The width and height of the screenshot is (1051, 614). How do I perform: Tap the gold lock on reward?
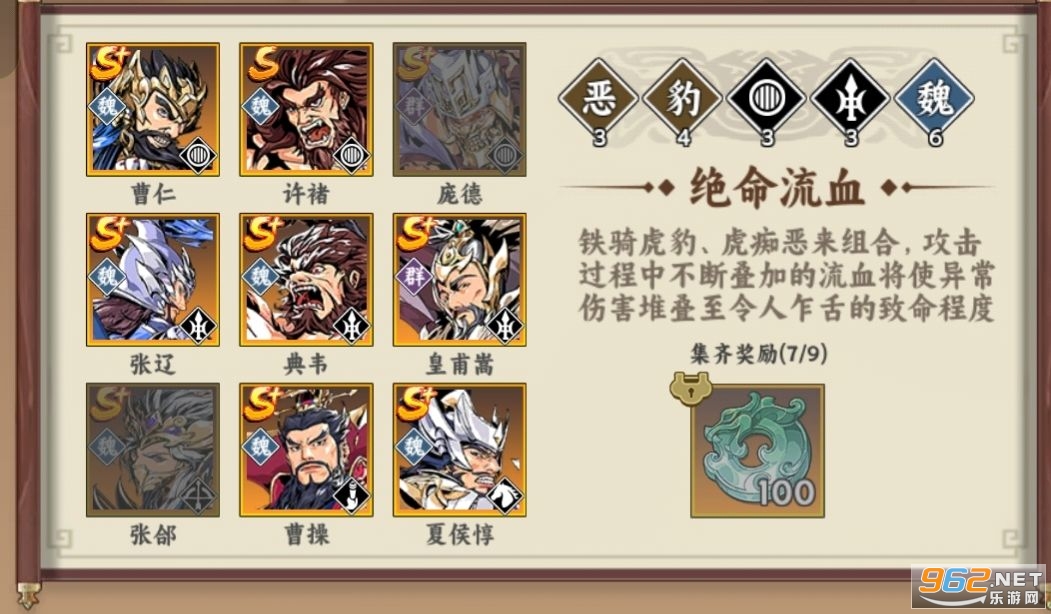coord(690,388)
